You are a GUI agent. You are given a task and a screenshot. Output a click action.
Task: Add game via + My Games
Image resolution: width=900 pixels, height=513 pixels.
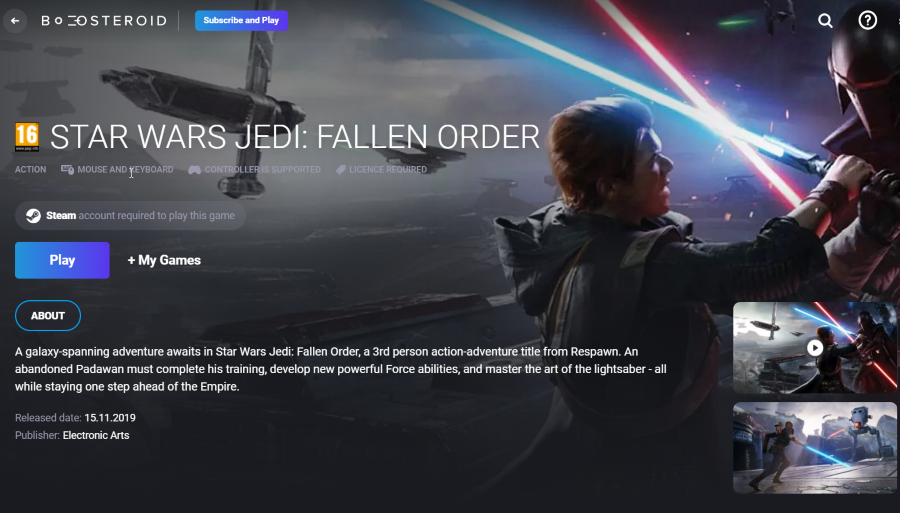coord(164,260)
